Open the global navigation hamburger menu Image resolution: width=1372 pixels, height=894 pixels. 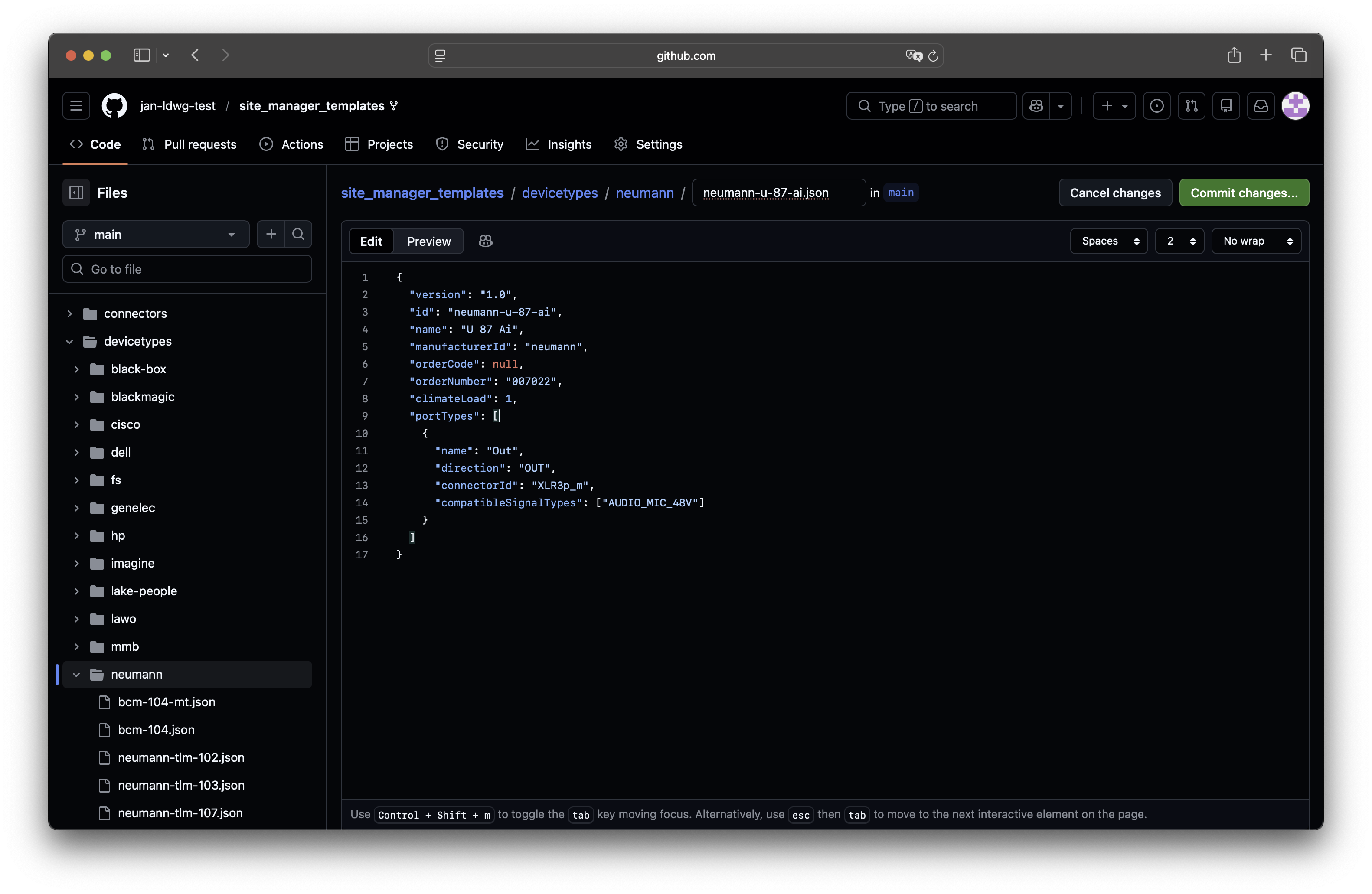point(76,106)
